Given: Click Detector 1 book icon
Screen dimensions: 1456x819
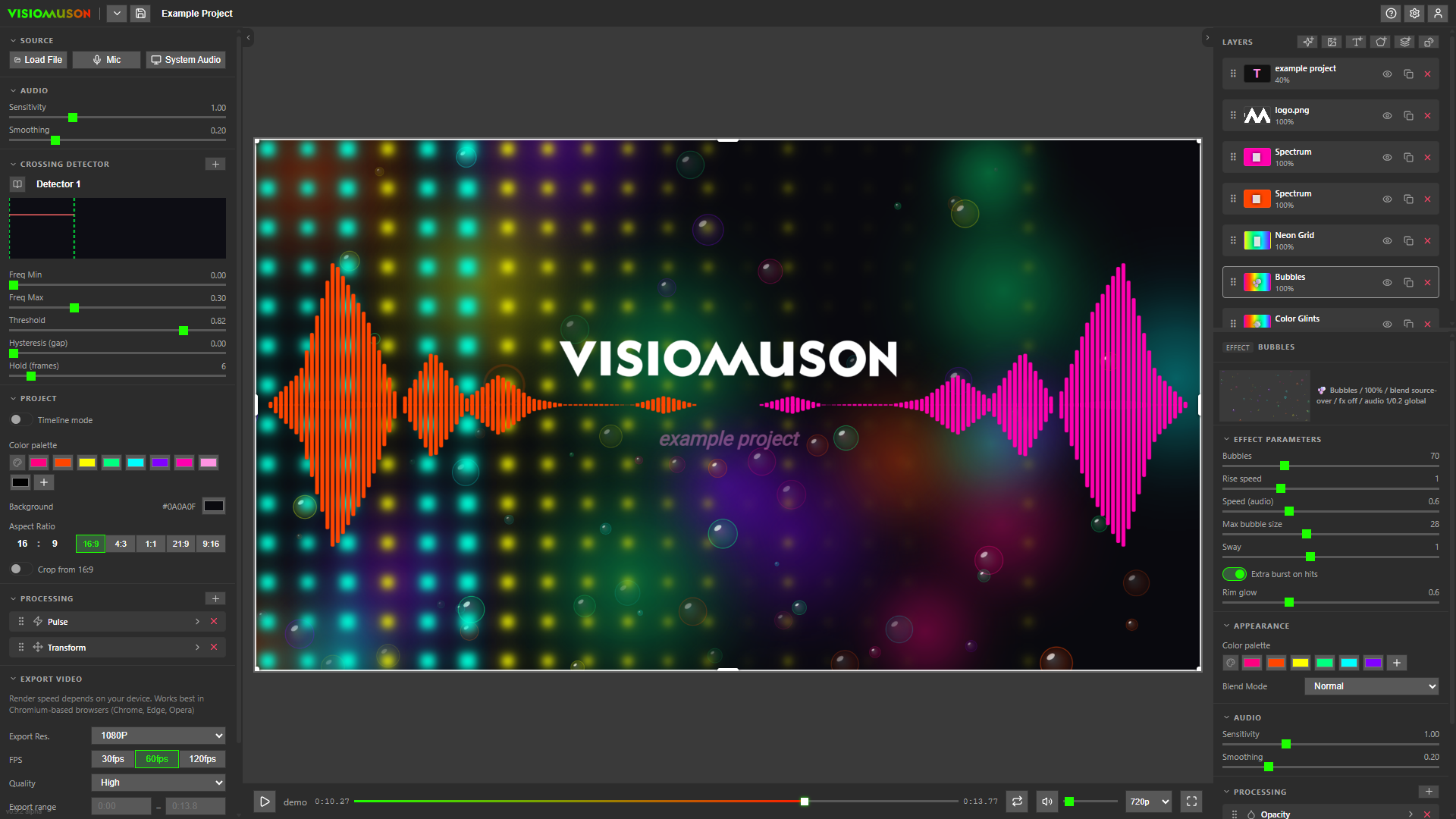Looking at the screenshot, I should point(17,184).
